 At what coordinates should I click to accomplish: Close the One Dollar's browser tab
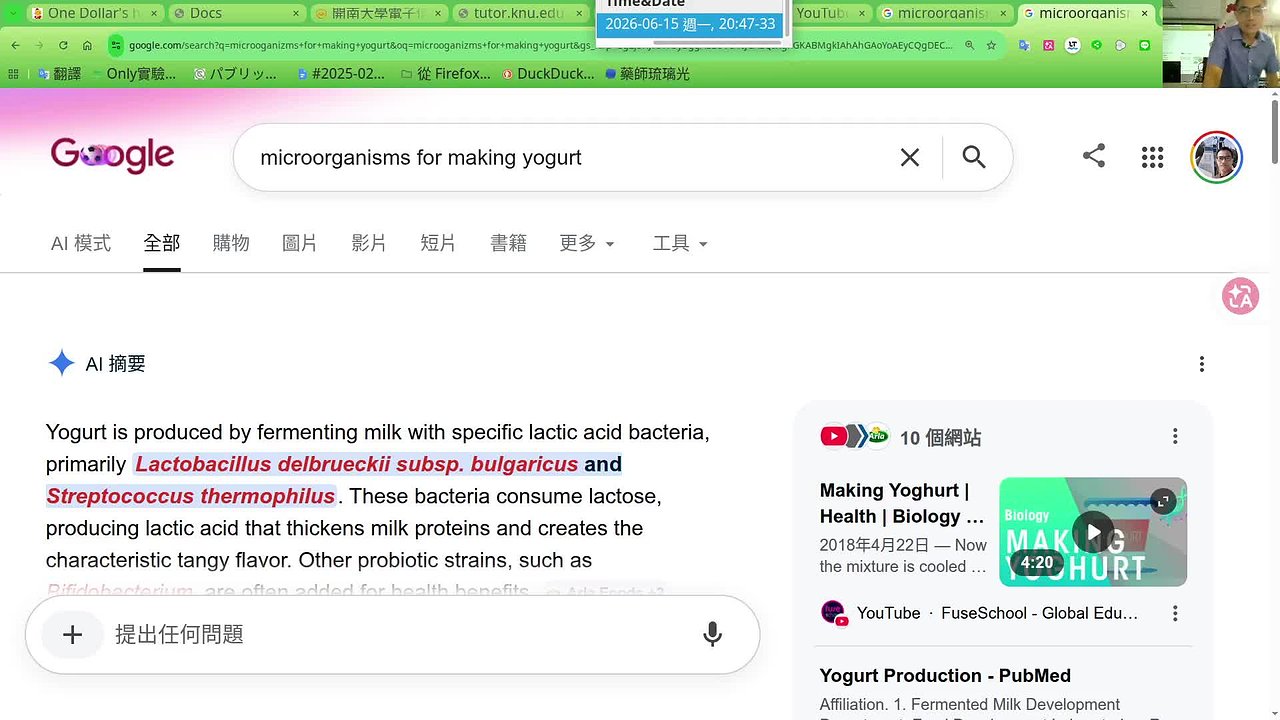click(x=154, y=14)
